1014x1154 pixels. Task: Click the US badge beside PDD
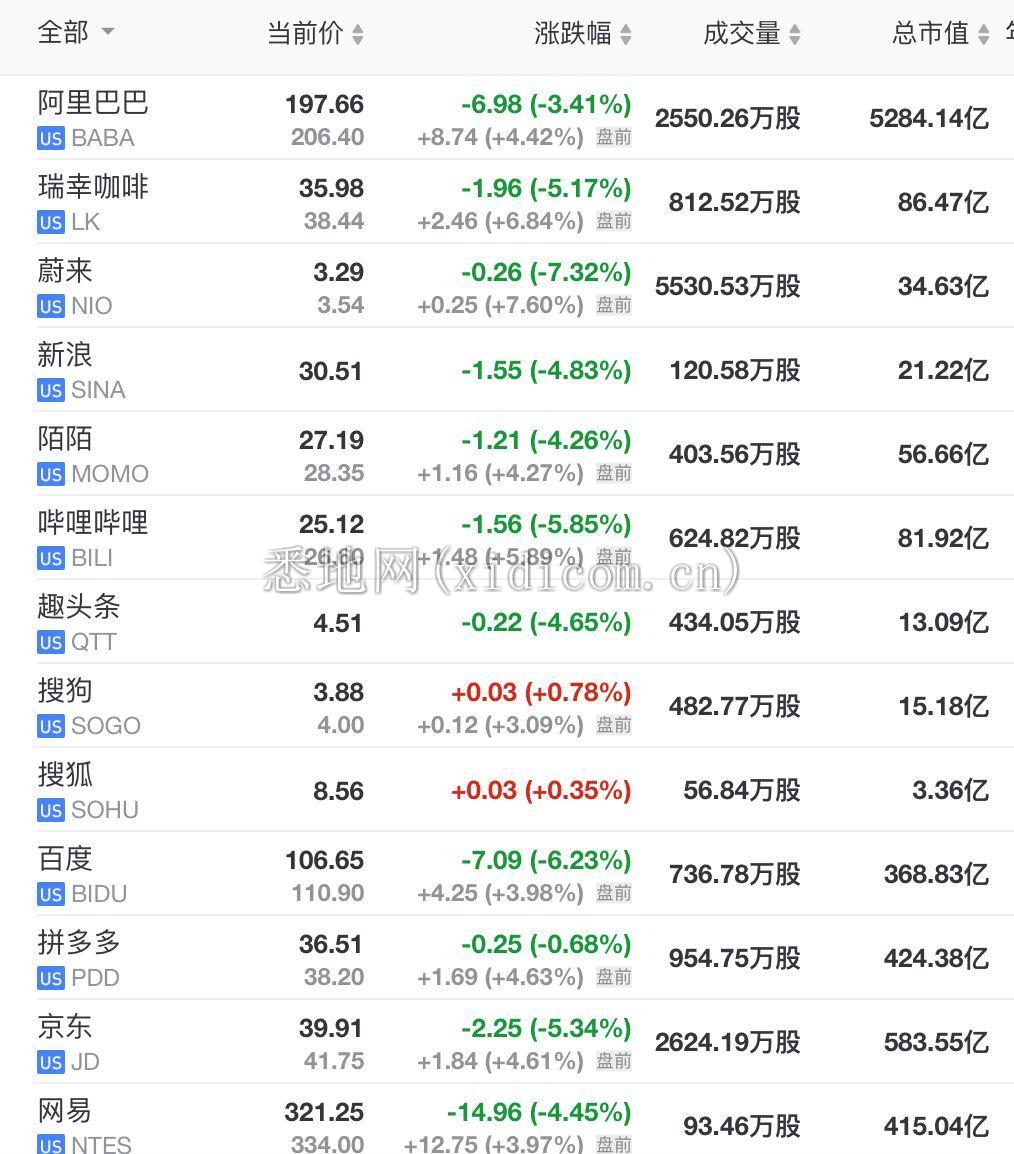pos(51,977)
